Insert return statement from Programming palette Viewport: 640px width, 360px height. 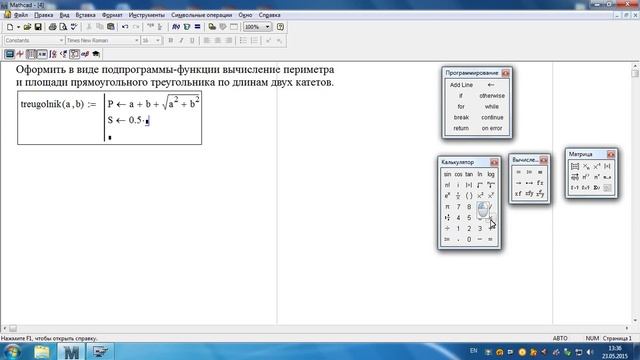(461, 128)
